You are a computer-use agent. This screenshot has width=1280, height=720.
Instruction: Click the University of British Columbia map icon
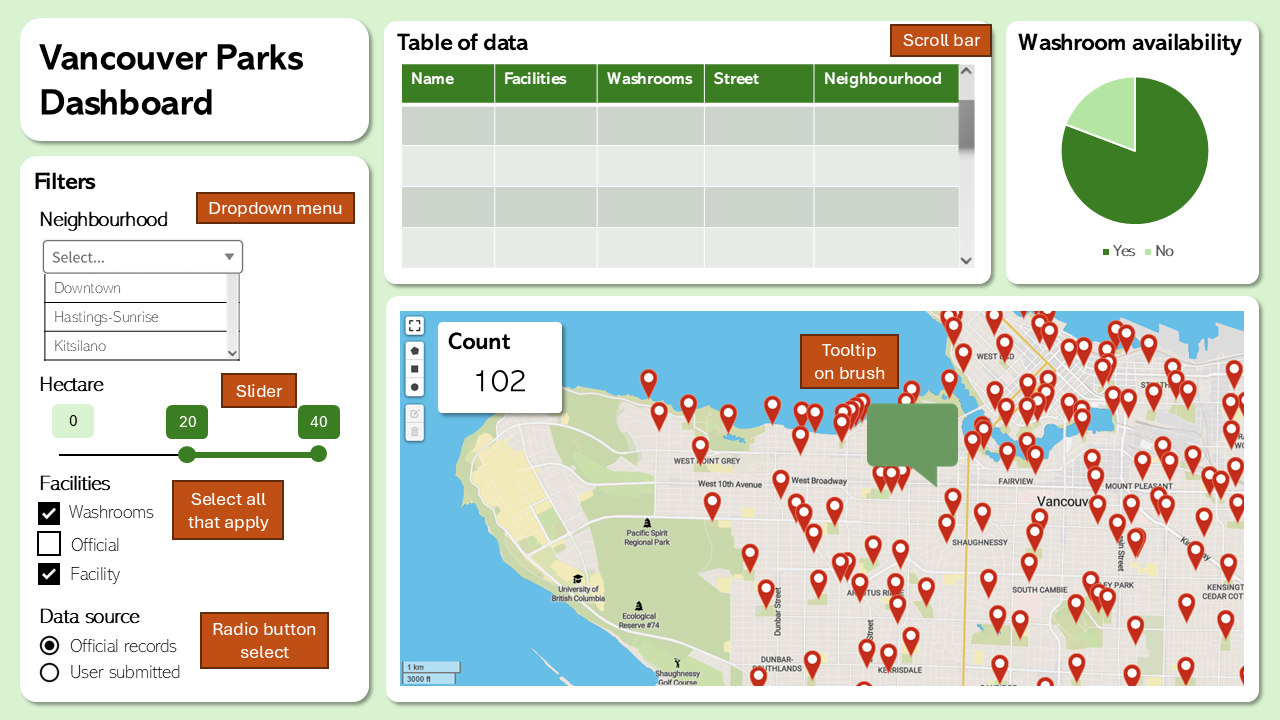(577, 579)
